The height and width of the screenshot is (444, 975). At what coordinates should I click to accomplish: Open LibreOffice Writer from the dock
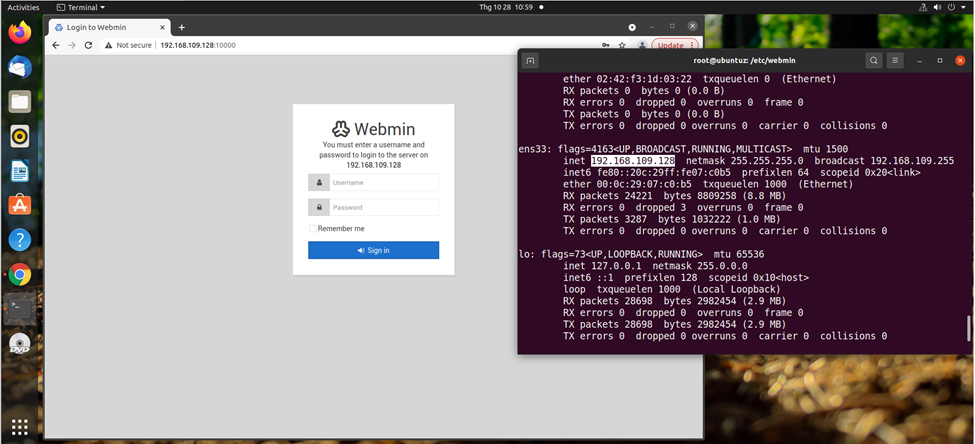[x=20, y=170]
